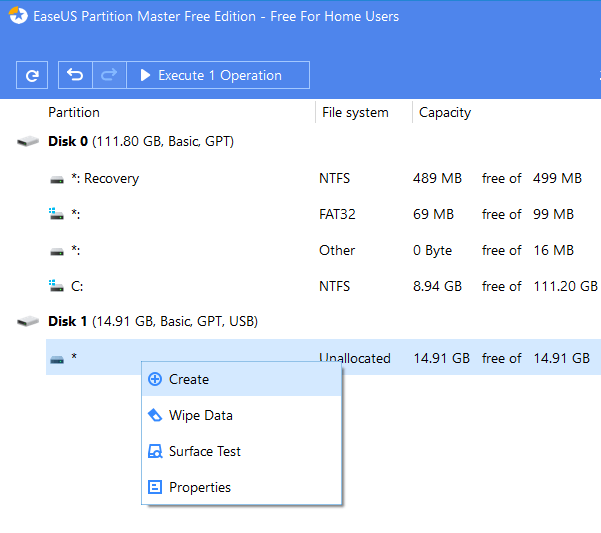Click the Surface Test icon
The height and width of the screenshot is (533, 601).
155,452
